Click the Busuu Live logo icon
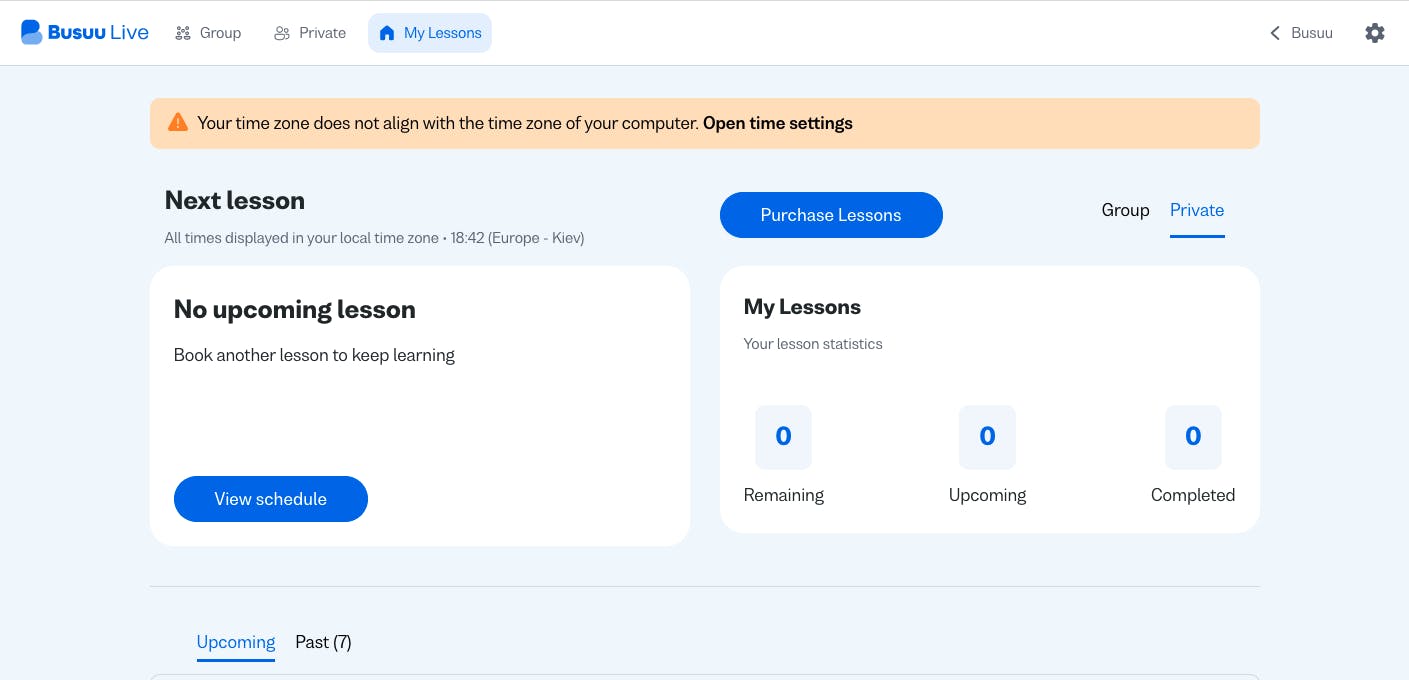The image size is (1409, 680). click(32, 33)
